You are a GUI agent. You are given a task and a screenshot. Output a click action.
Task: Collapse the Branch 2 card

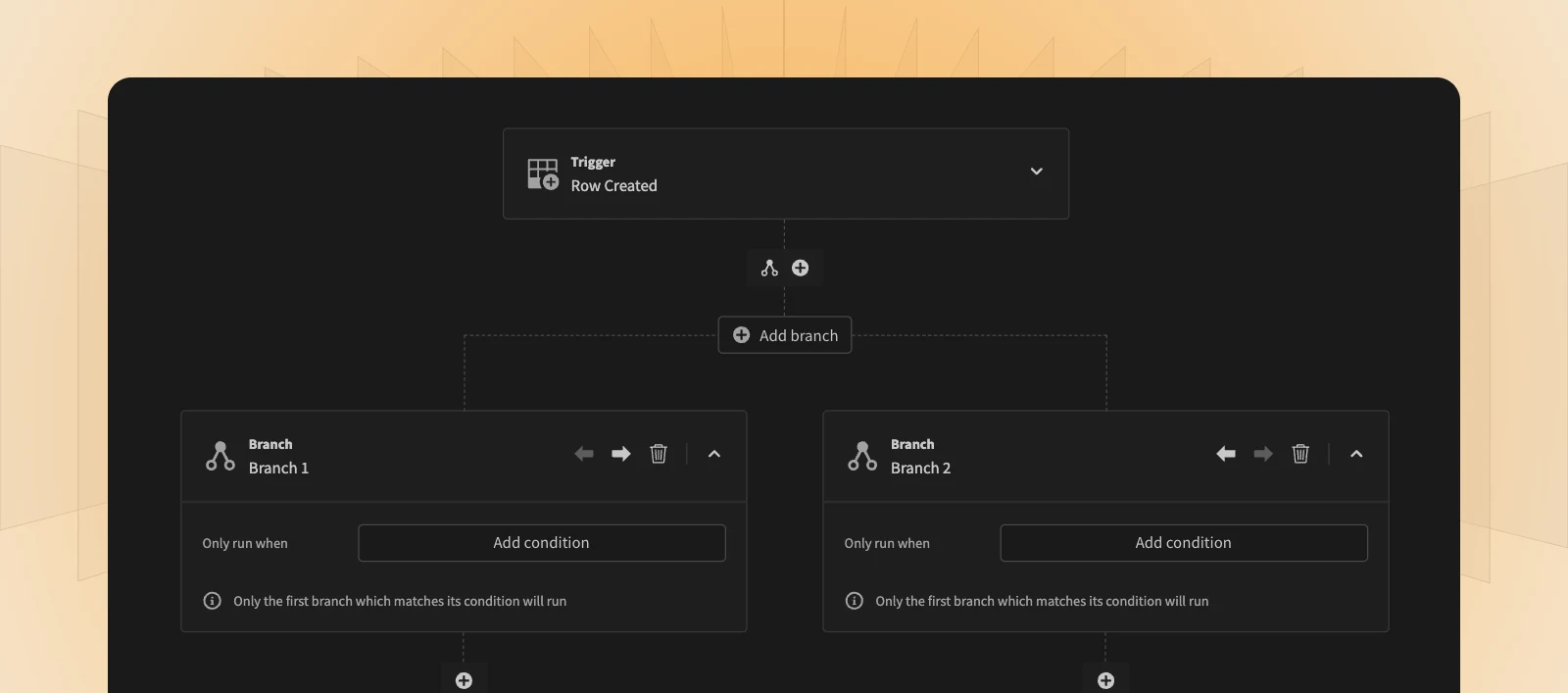(x=1356, y=454)
